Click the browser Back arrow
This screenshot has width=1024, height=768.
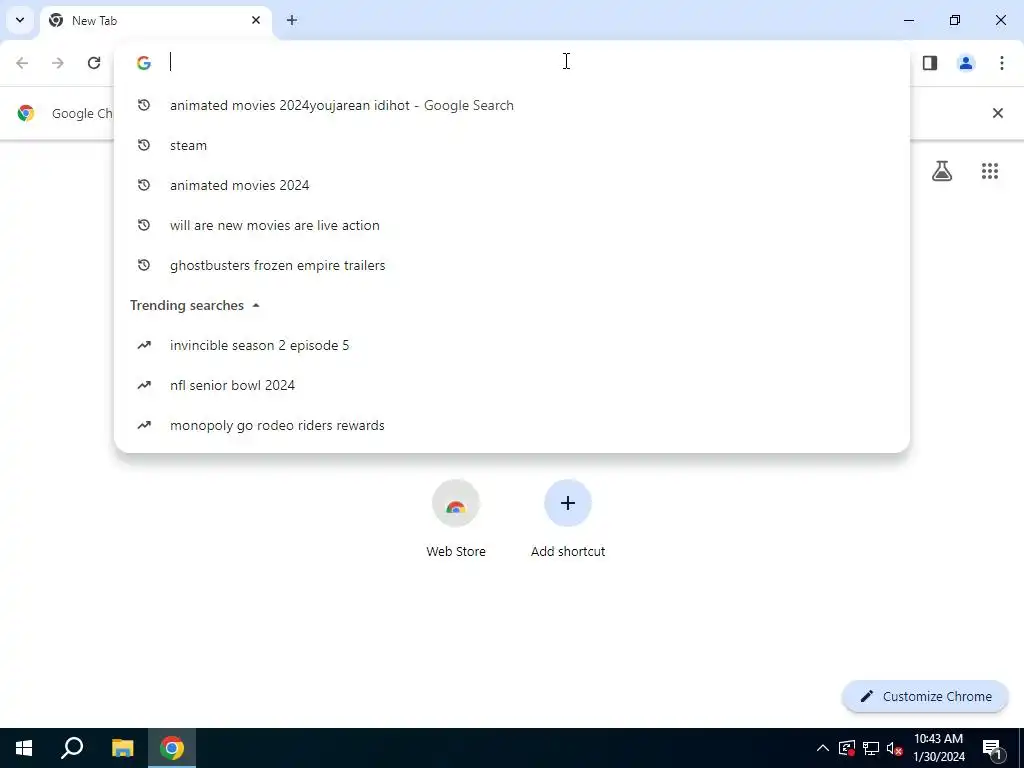(22, 63)
